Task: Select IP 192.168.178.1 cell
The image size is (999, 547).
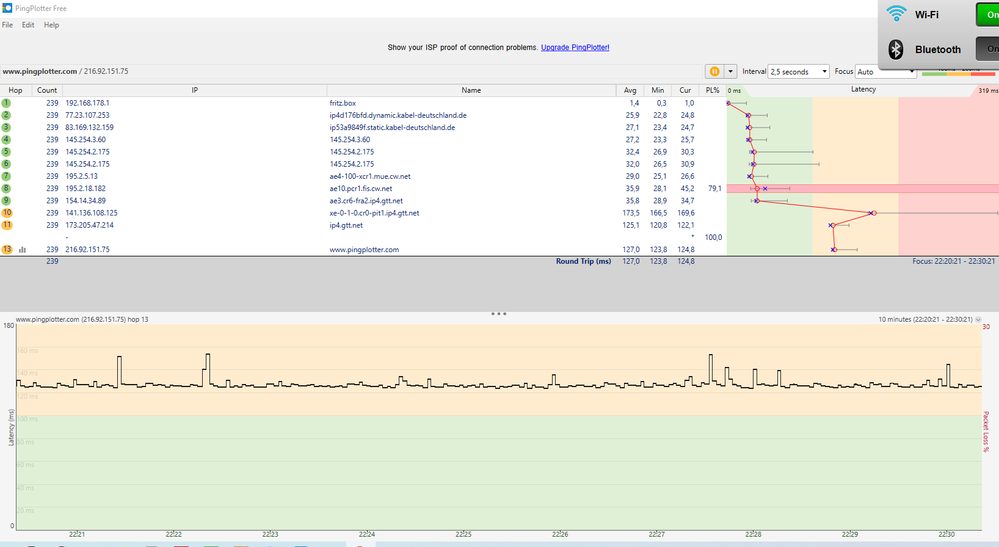Action: (87, 103)
